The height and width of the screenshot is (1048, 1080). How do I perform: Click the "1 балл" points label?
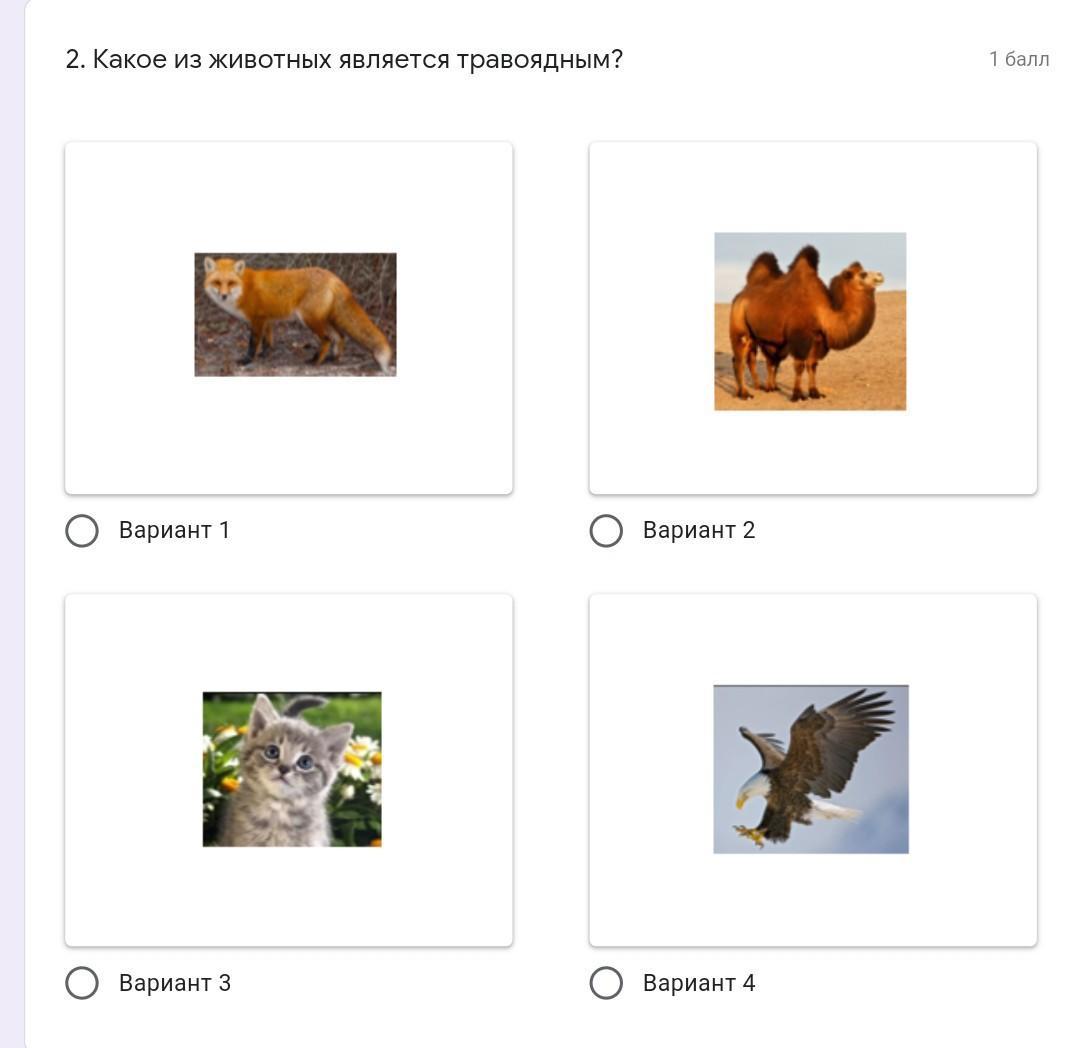[1019, 60]
